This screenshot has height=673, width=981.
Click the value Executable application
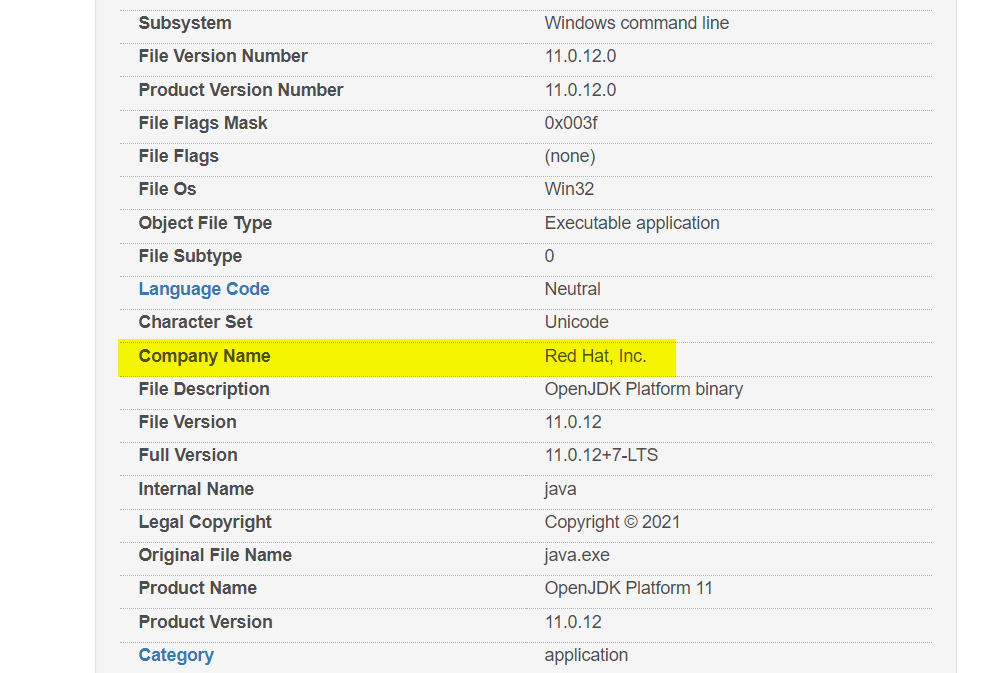(x=632, y=223)
